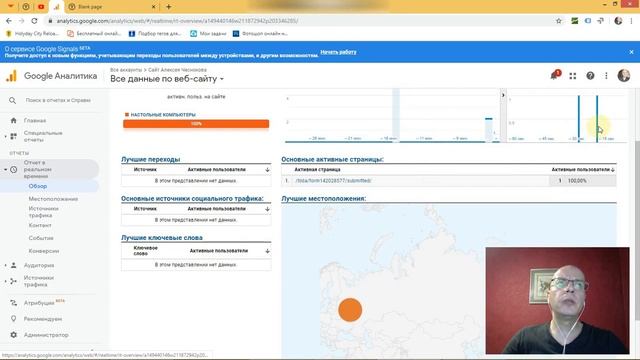
Task: Click the Основные активные страницы heading
Action: point(332,159)
